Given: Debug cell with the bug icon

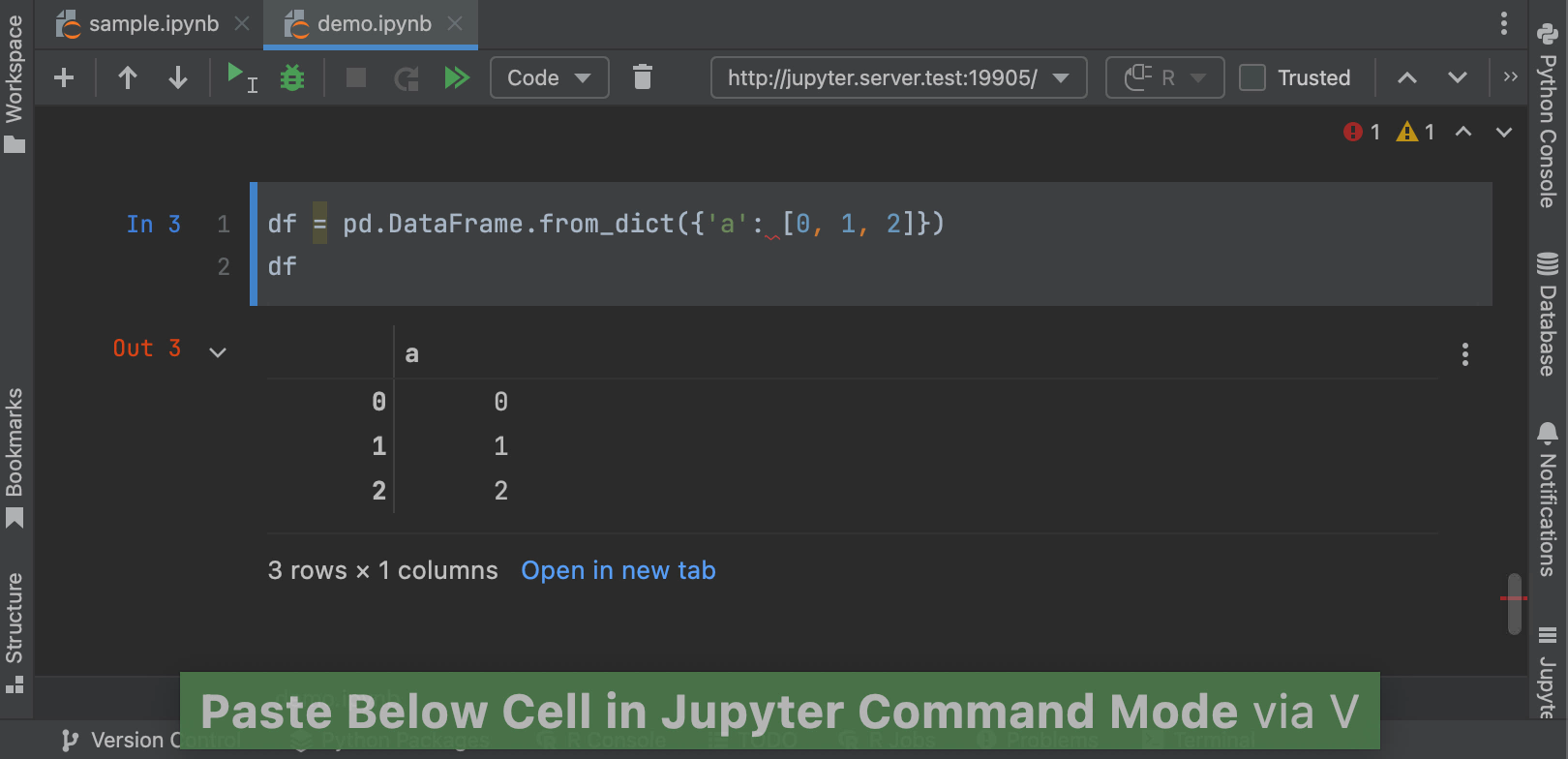Looking at the screenshot, I should [x=292, y=77].
